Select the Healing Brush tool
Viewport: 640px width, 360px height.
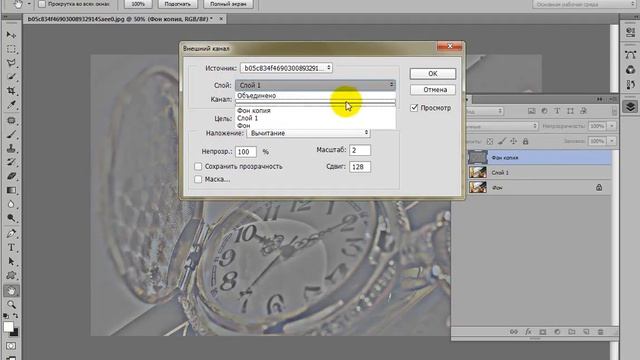pyautogui.click(x=11, y=120)
